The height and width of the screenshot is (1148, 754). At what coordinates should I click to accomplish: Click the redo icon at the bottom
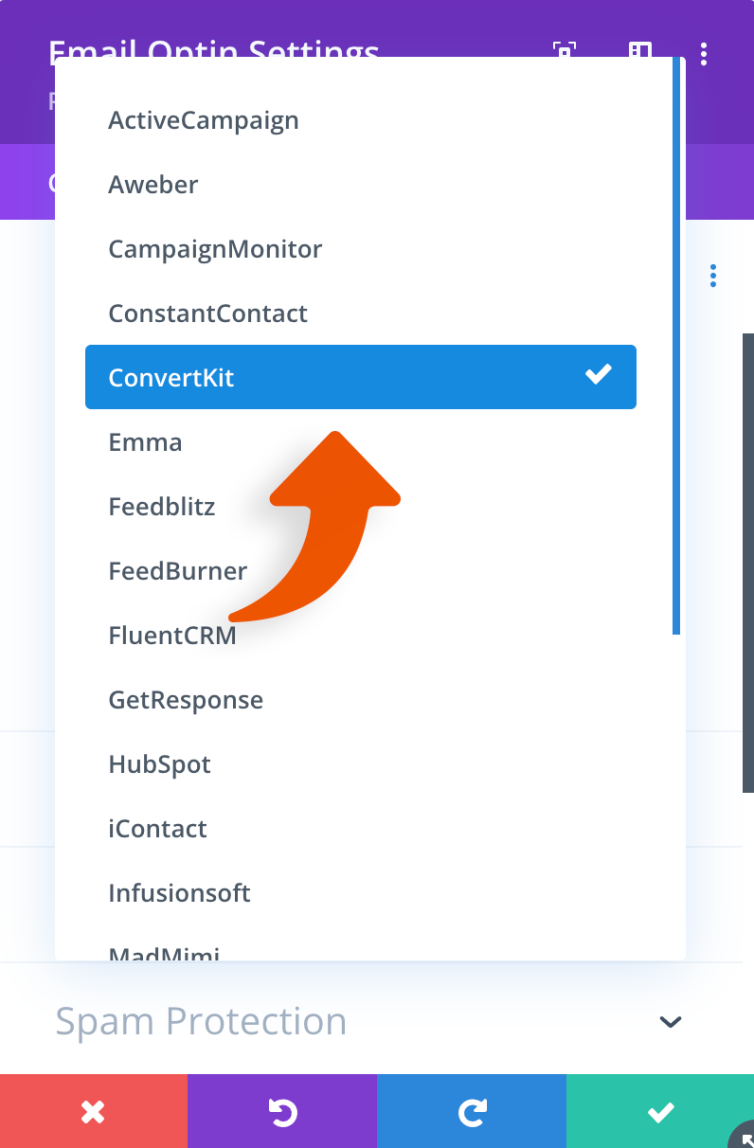coord(471,1111)
